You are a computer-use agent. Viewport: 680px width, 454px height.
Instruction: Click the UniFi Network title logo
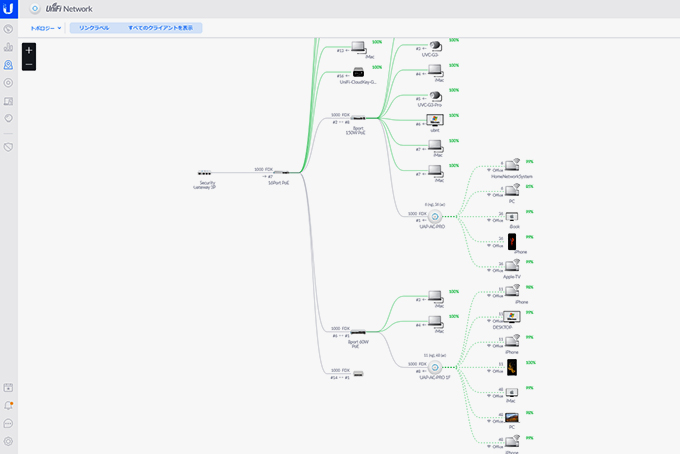[x=69, y=8]
